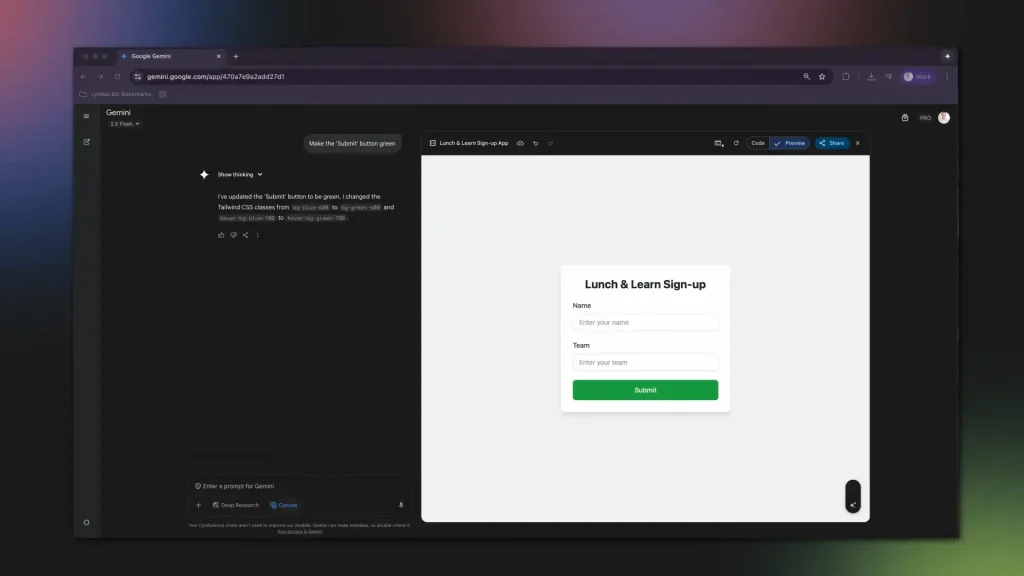Attach content using the plus icon
This screenshot has width=1024, height=576.
(x=199, y=505)
